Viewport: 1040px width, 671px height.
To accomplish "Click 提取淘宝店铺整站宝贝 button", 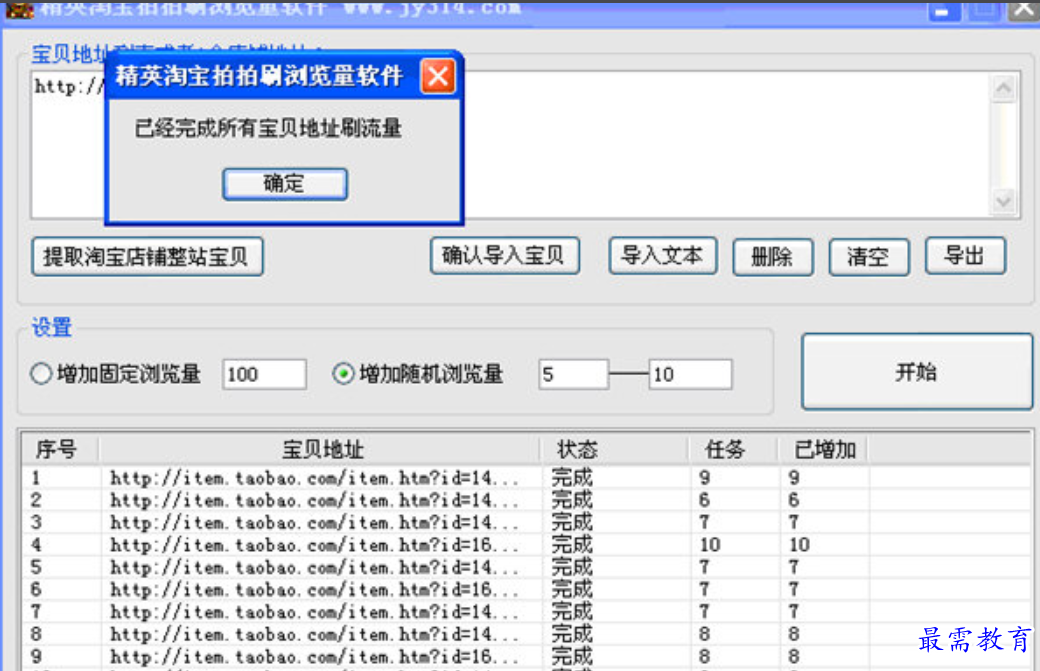I will click(x=147, y=257).
